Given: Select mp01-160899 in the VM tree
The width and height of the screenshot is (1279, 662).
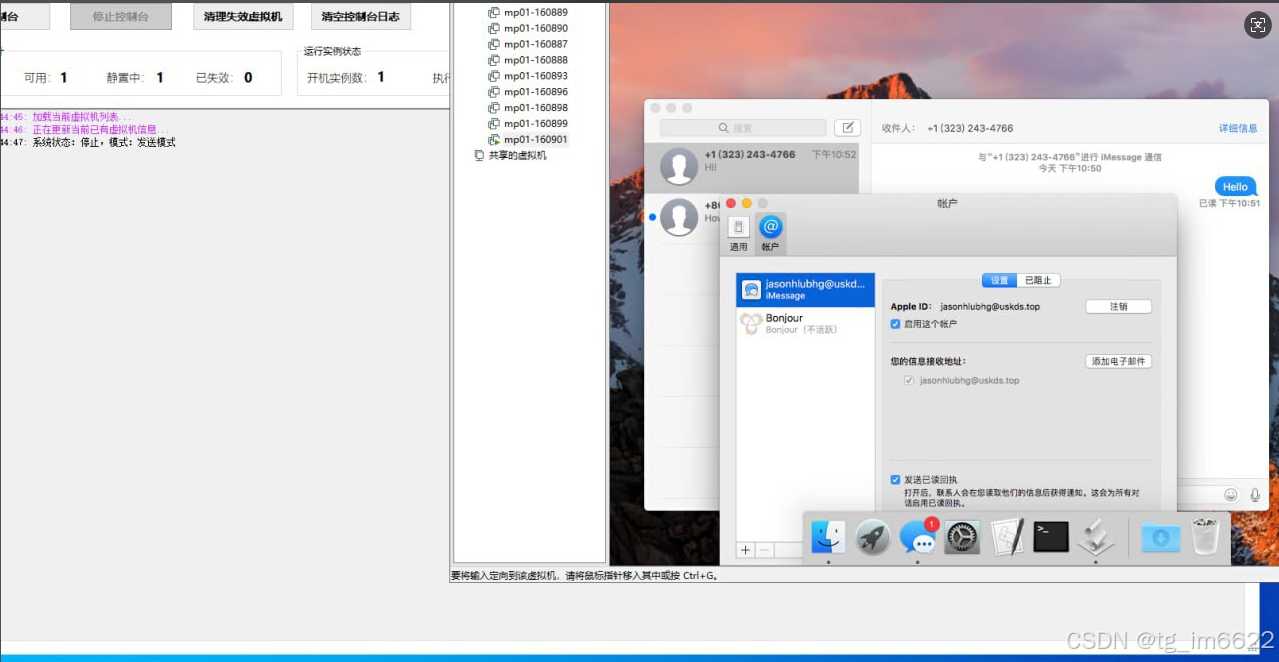Looking at the screenshot, I should click(536, 124).
